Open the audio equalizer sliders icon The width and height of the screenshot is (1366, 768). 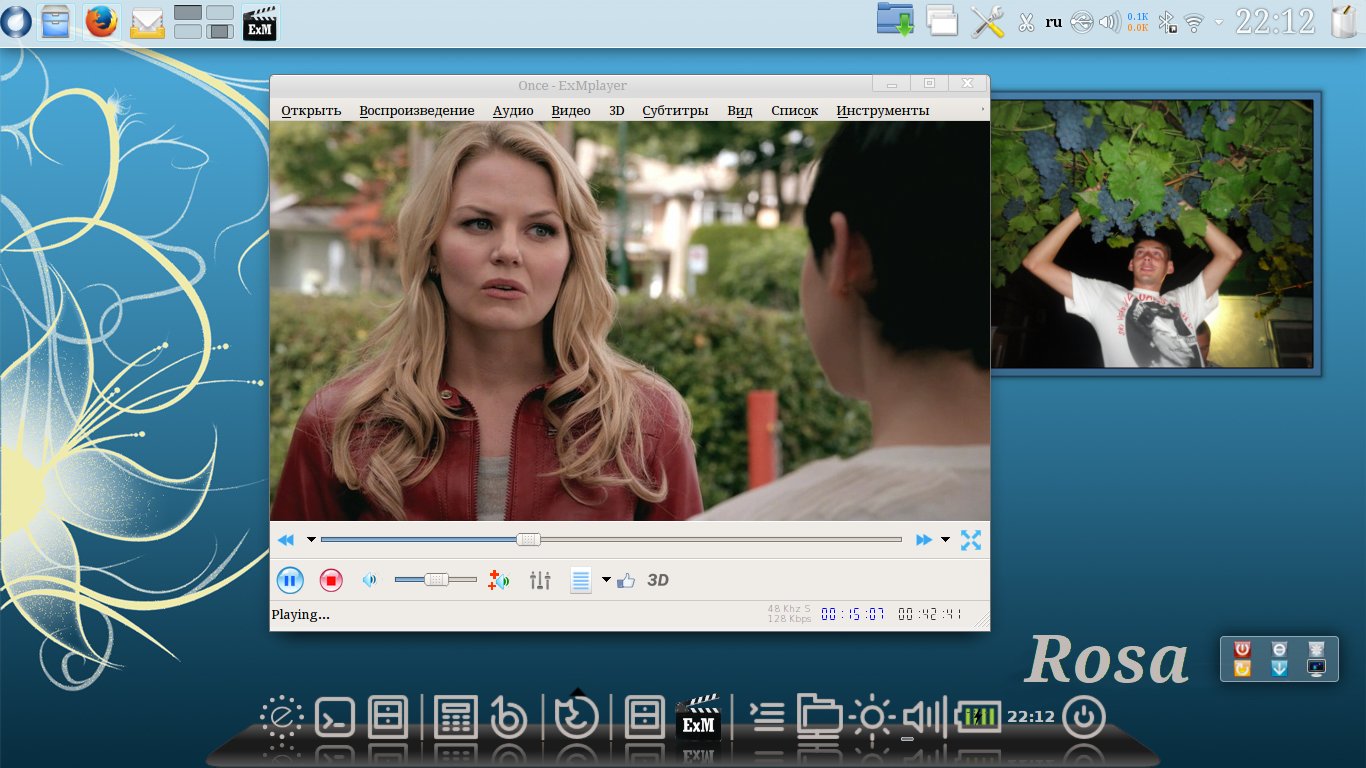[x=540, y=580]
